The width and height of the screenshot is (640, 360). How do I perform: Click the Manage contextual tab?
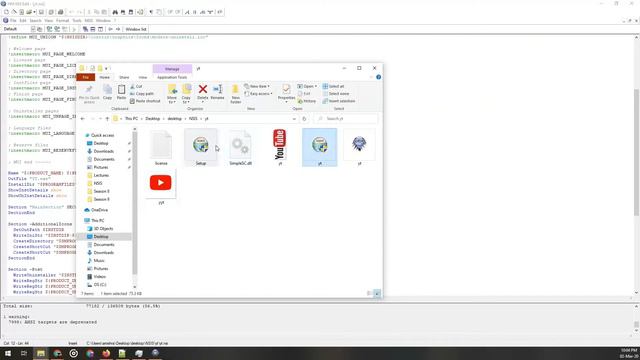coord(172,69)
